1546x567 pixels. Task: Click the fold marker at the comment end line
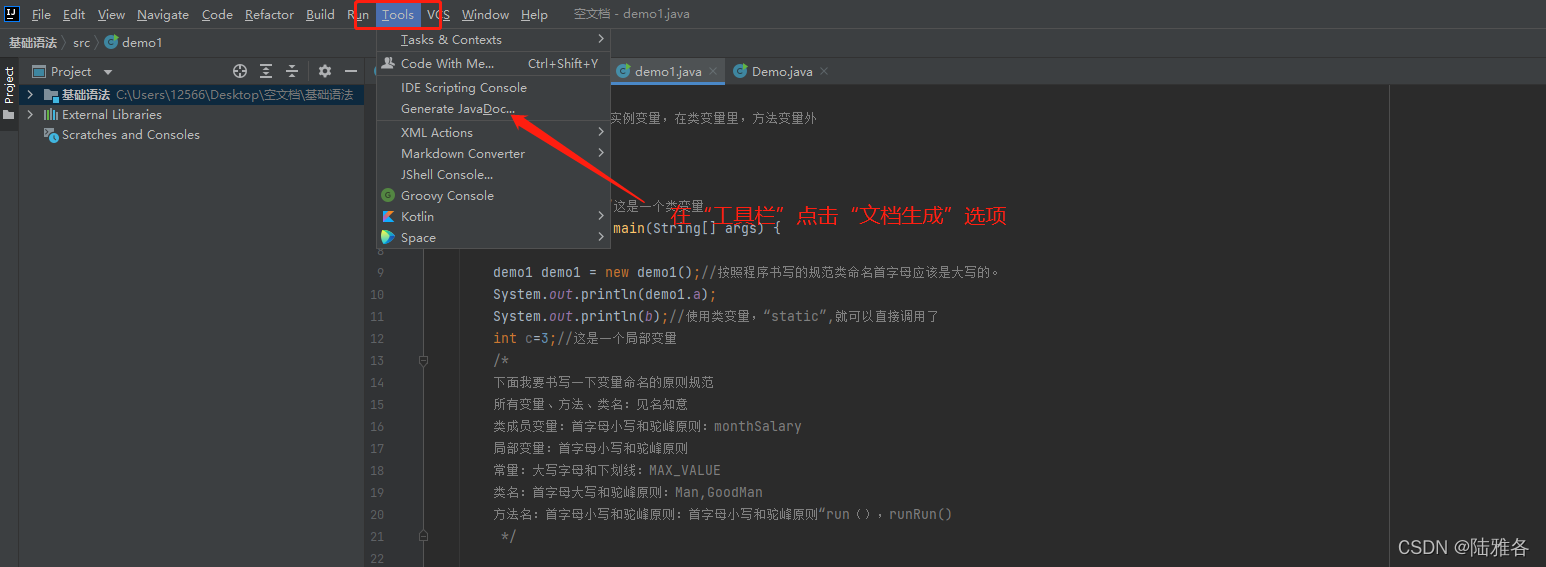424,536
